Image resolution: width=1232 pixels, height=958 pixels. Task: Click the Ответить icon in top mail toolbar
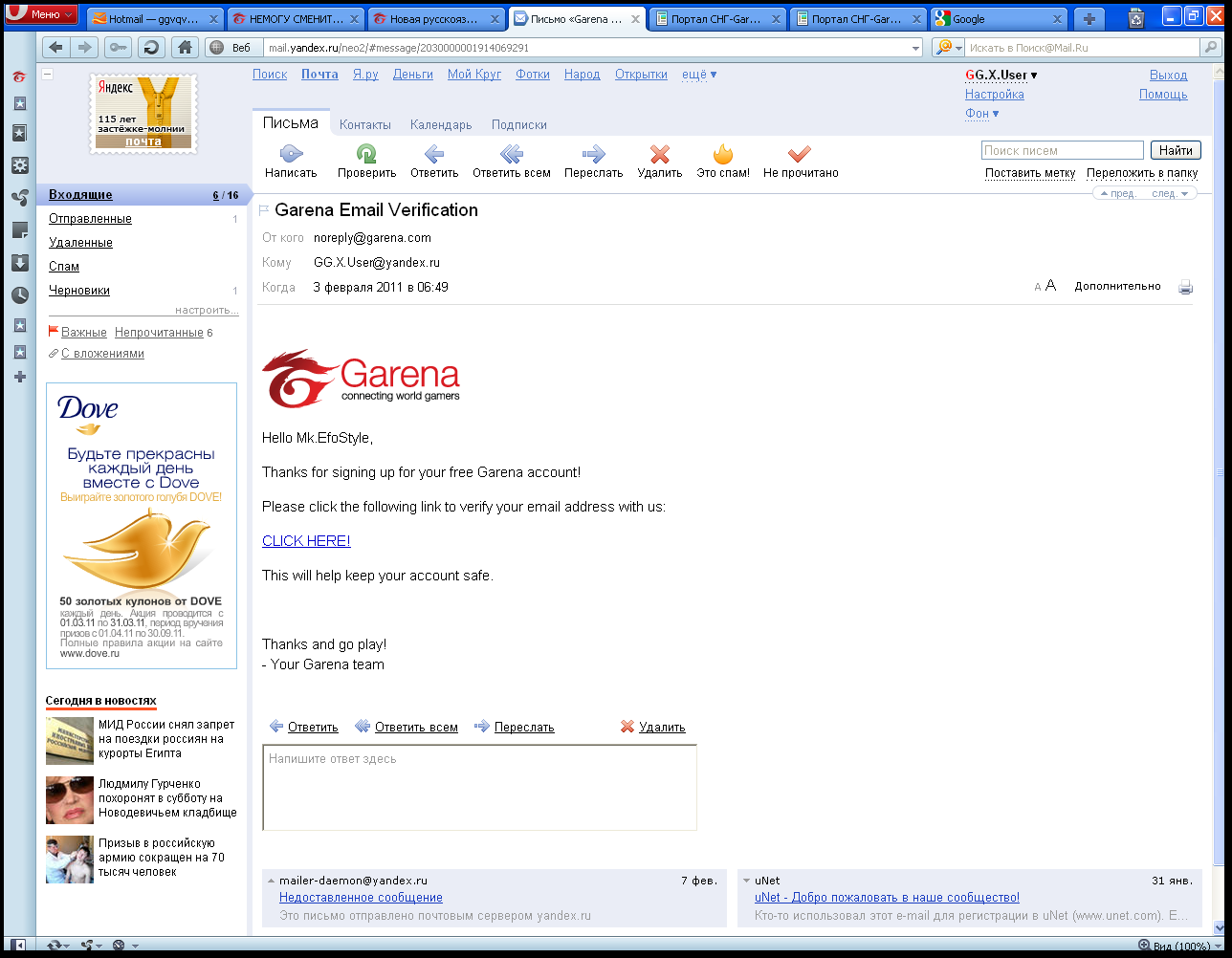[434, 153]
